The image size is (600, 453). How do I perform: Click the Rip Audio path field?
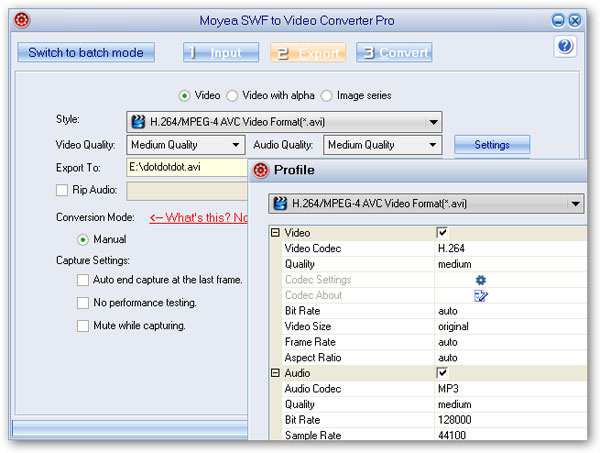click(187, 191)
